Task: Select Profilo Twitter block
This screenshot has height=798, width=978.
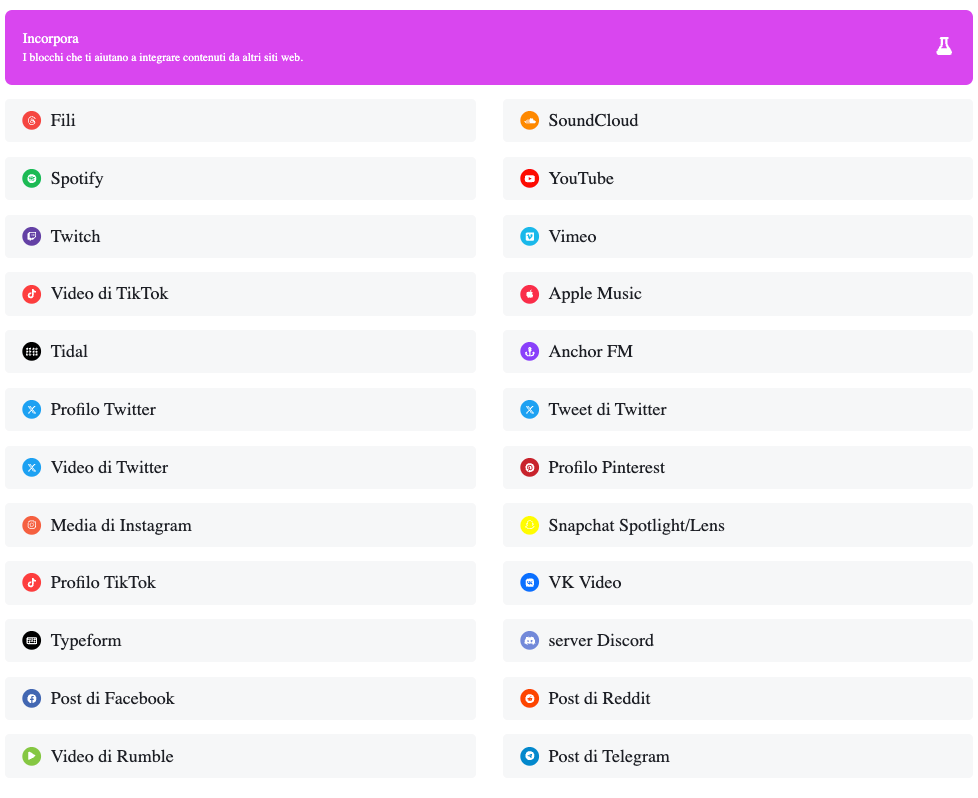Action: pos(240,410)
